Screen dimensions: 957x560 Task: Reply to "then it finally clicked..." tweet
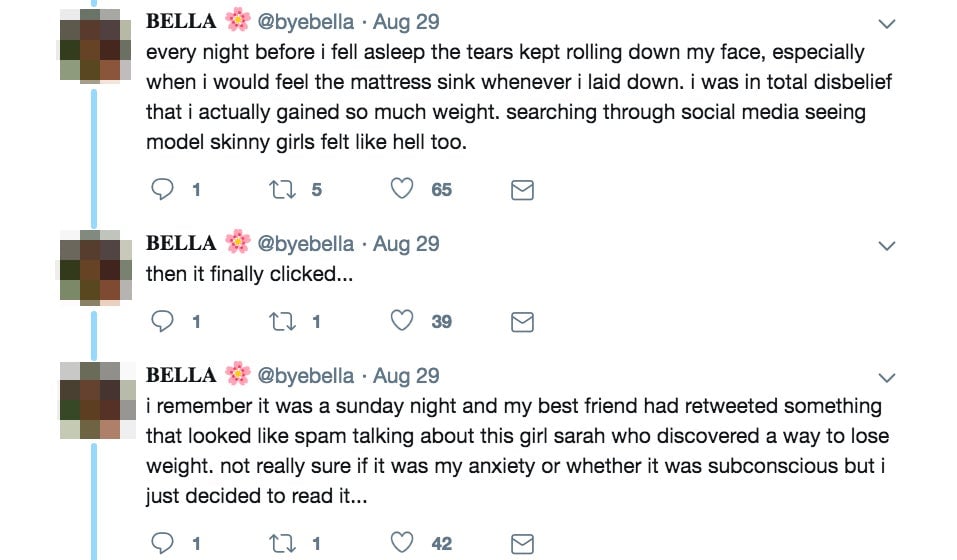161,321
